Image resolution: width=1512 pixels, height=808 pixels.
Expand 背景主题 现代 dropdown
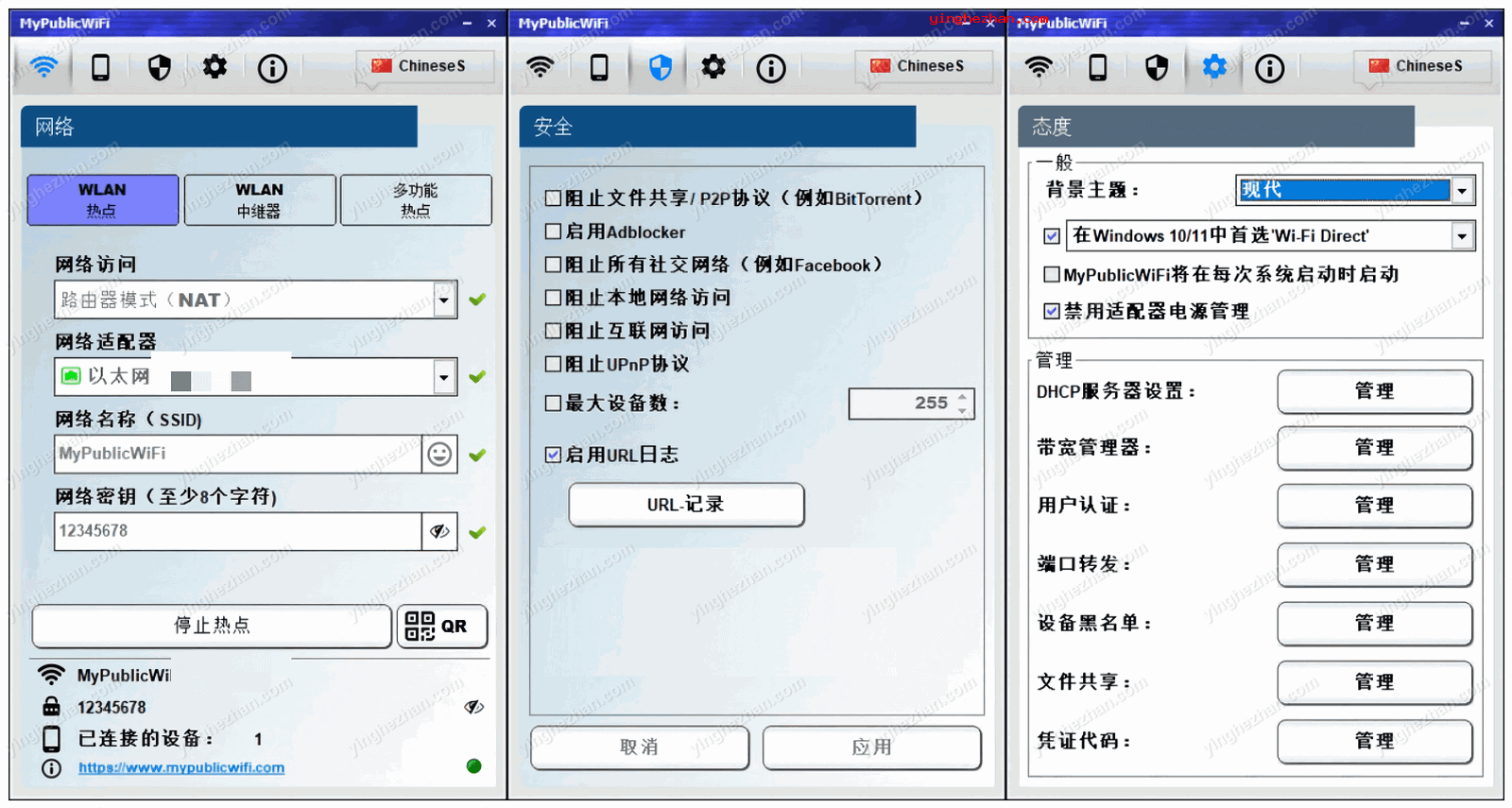coord(1462,191)
